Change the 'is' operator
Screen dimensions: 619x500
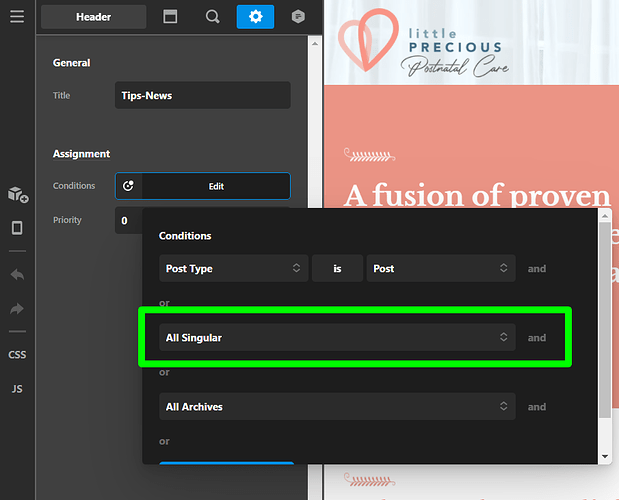(337, 268)
